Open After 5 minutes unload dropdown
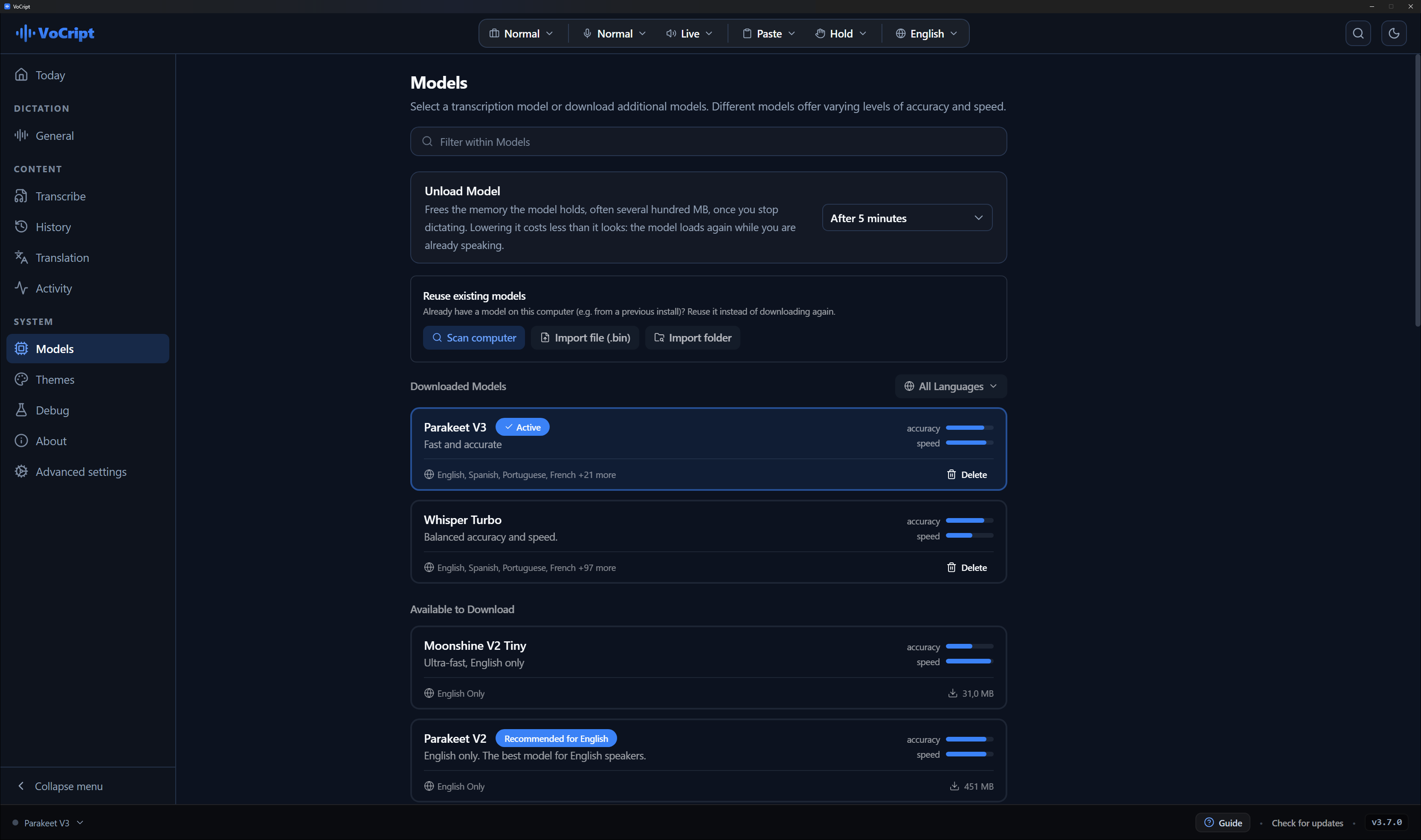1421x840 pixels. tap(907, 217)
